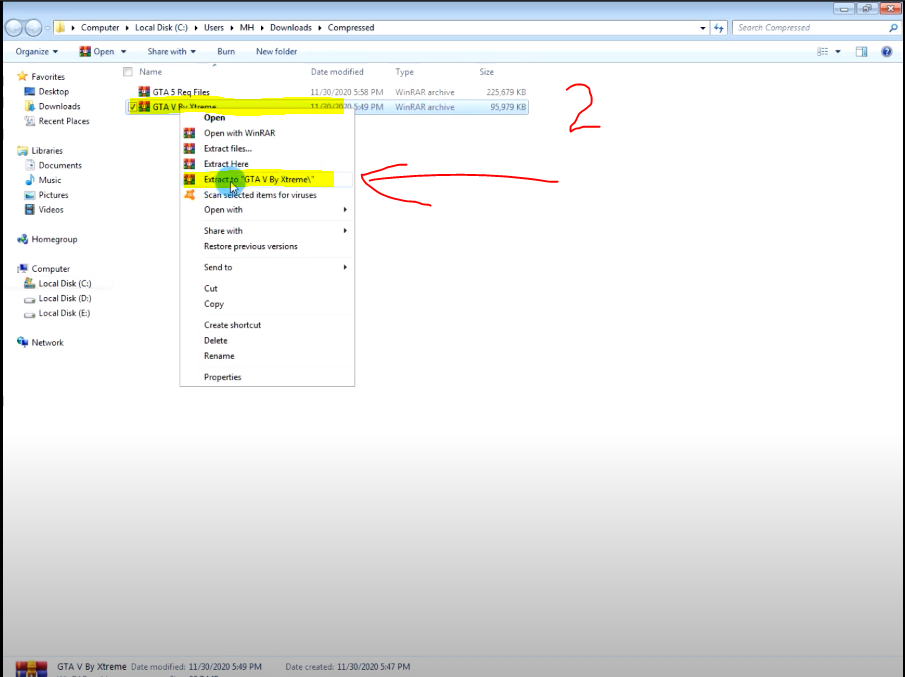Open Pictures library
The height and width of the screenshot is (677, 905).
pyautogui.click(x=53, y=195)
